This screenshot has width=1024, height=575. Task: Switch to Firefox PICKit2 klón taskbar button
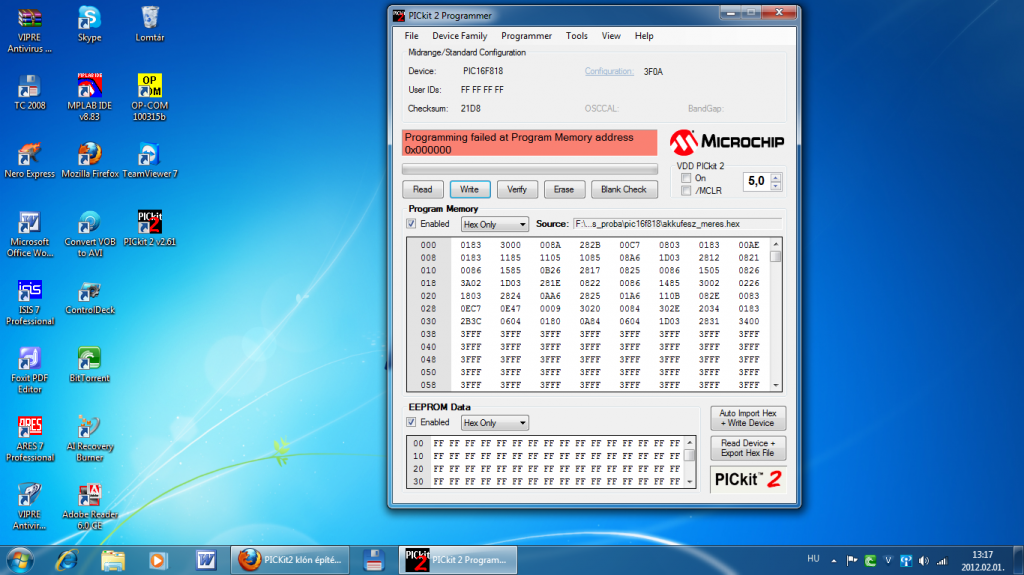pyautogui.click(x=290, y=560)
